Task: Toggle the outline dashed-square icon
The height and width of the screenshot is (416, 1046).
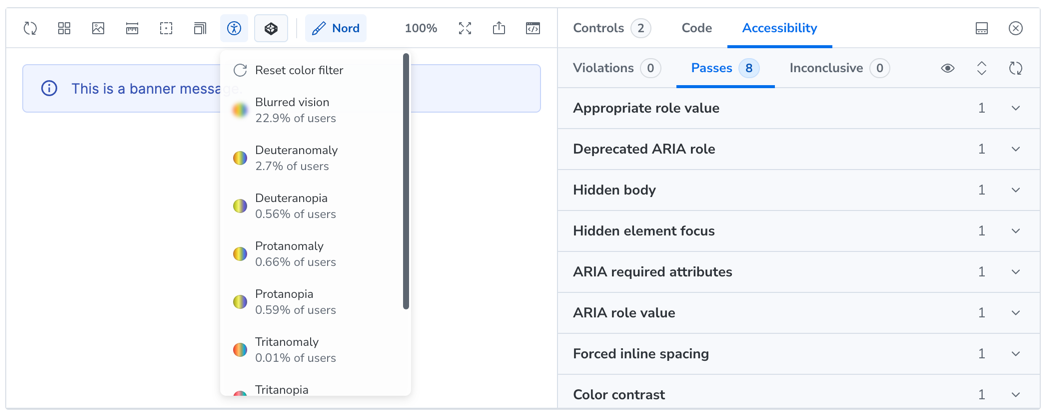Action: 166,28
